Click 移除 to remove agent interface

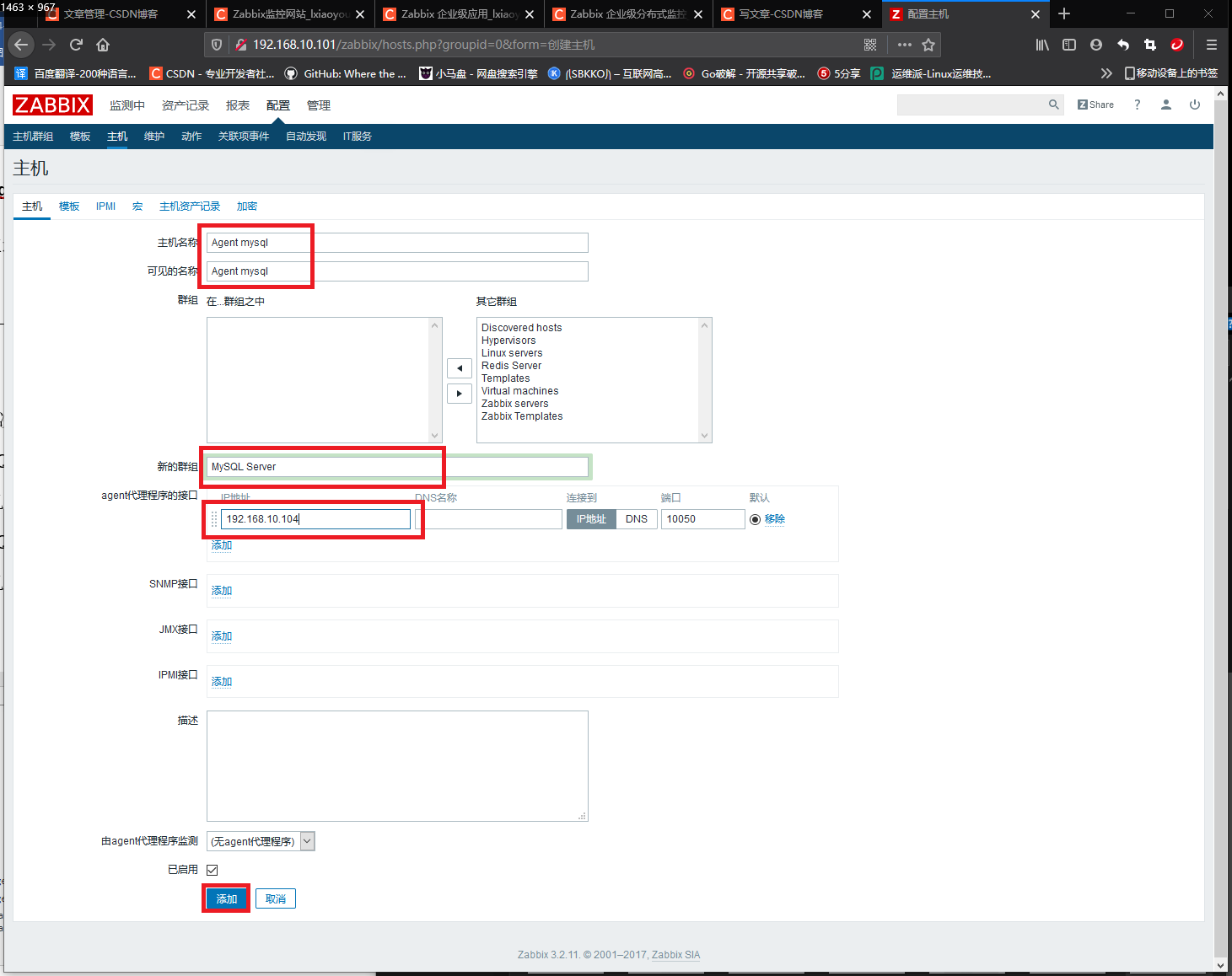775,519
